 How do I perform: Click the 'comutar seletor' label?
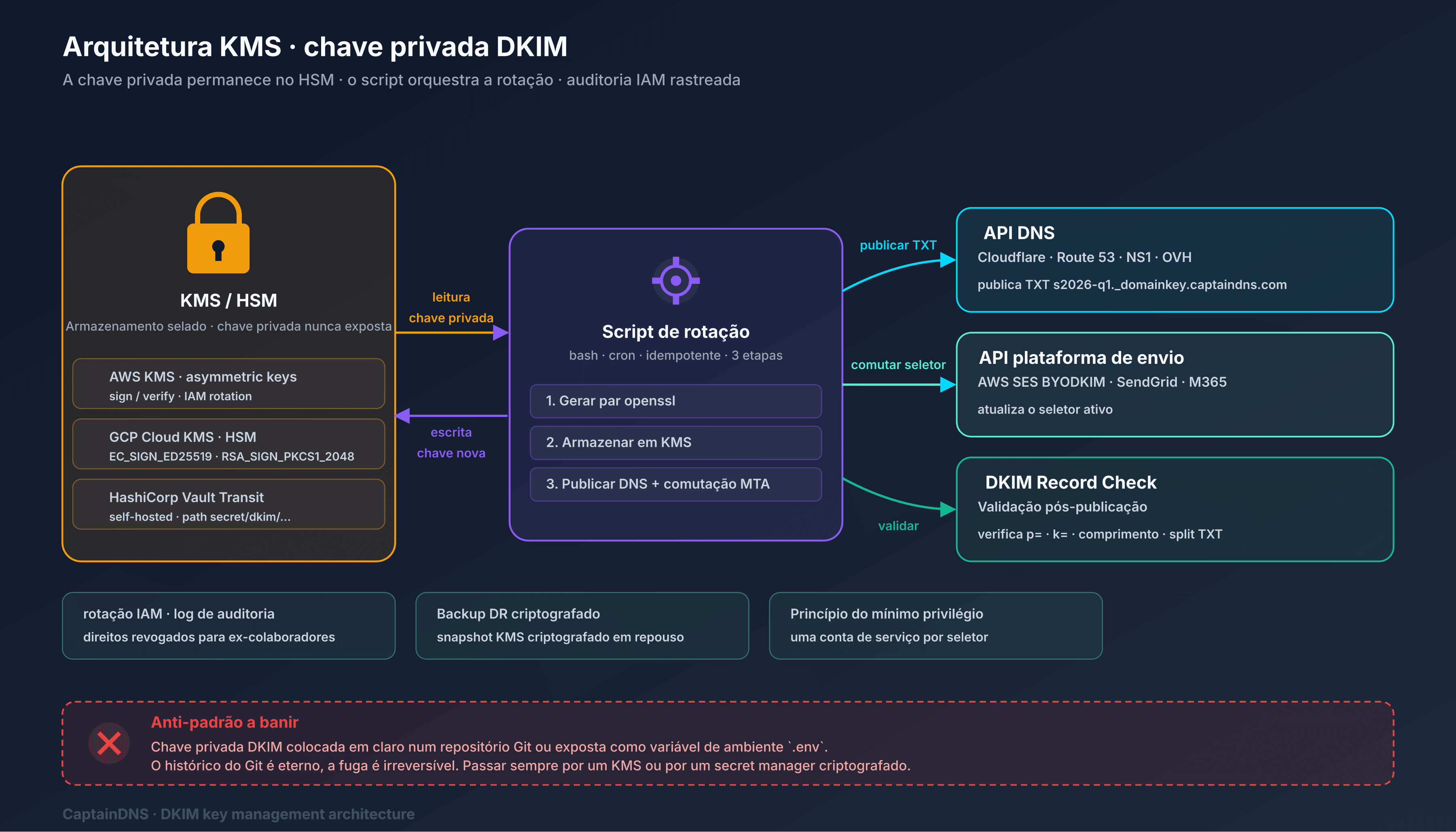pos(898,365)
